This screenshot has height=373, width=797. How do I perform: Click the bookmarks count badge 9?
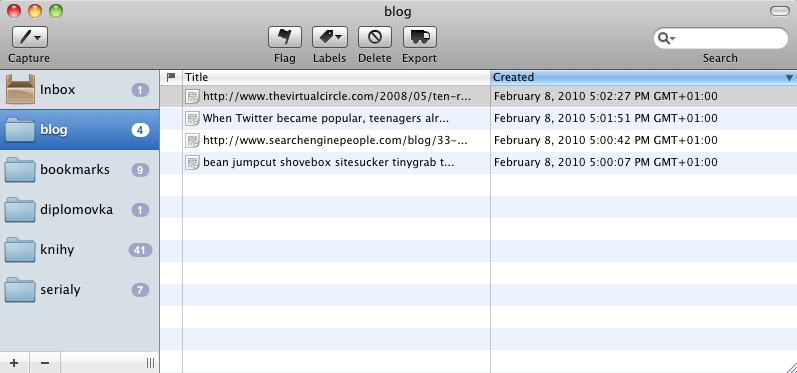140,170
